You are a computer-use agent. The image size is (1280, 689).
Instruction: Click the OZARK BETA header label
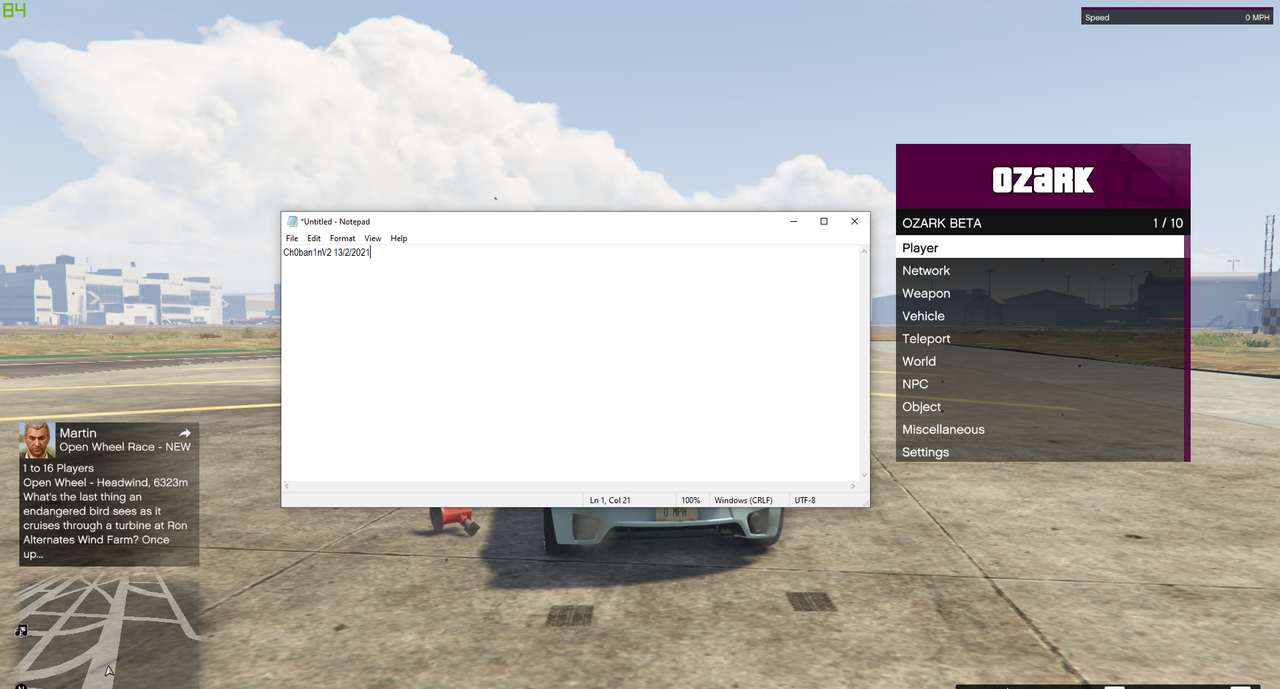[942, 223]
